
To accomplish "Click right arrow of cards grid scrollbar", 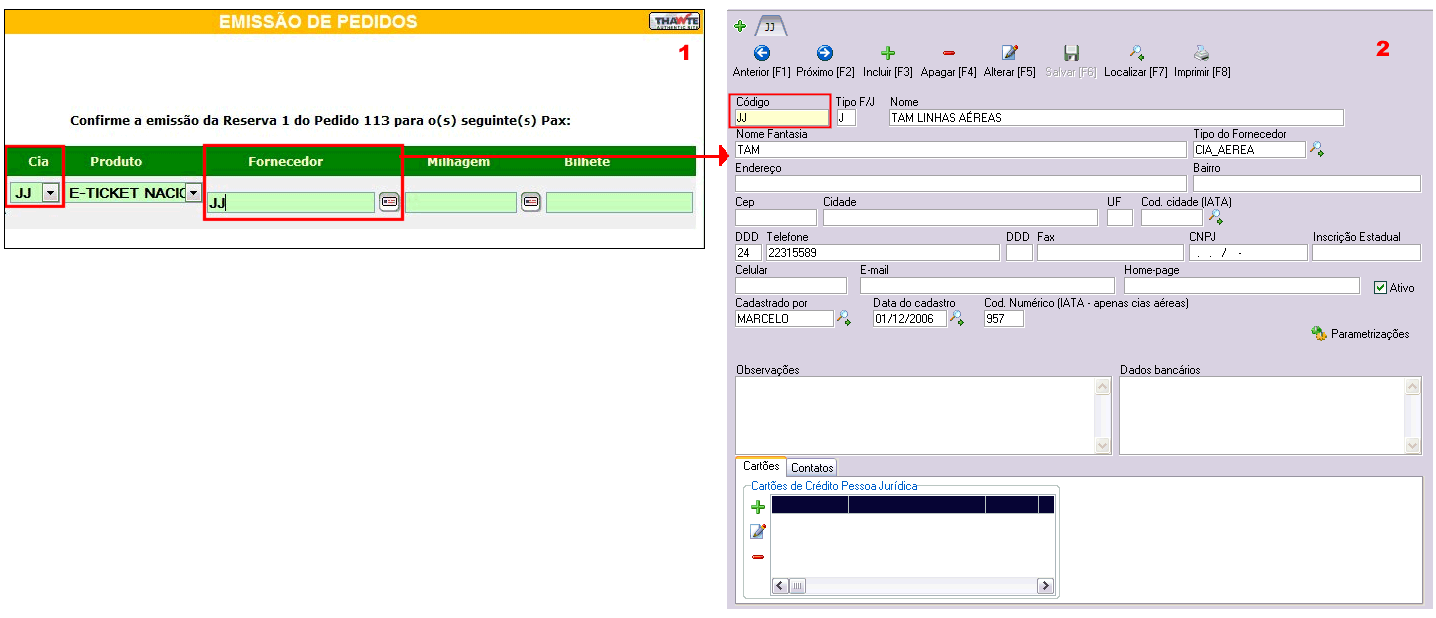I will pos(1045,586).
